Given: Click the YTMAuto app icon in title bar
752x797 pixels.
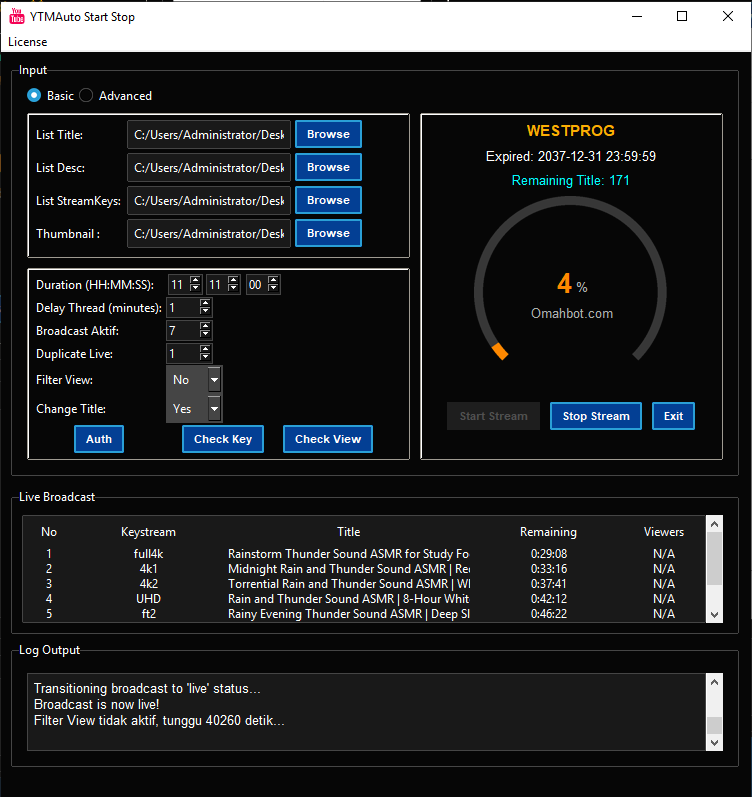Looking at the screenshot, I should [17, 16].
